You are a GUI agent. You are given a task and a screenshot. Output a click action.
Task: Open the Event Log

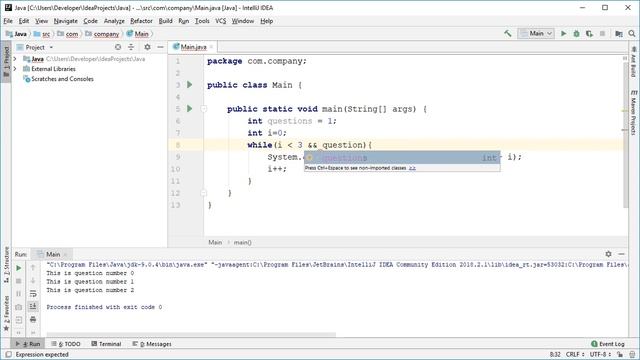pyautogui.click(x=608, y=344)
